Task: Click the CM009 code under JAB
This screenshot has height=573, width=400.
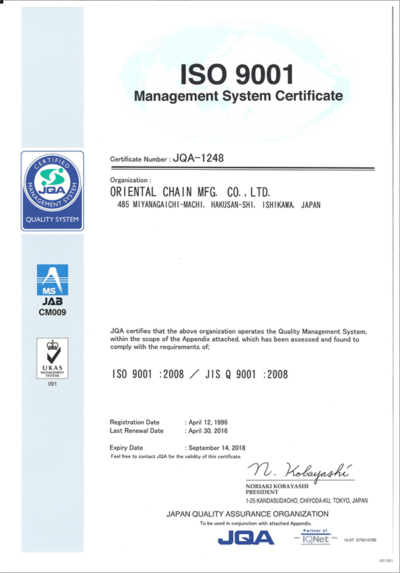Action: (52, 312)
